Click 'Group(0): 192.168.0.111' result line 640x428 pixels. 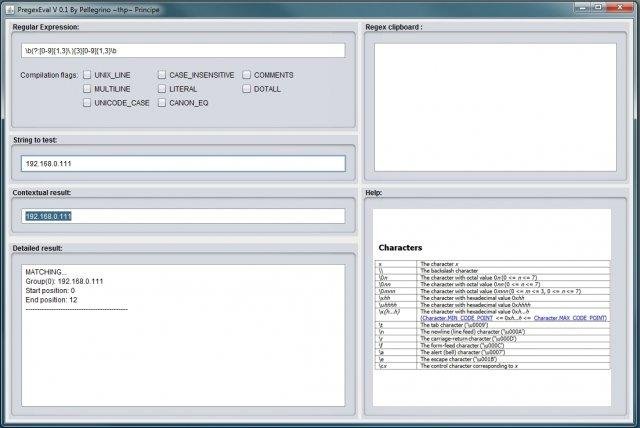[x=64, y=282]
